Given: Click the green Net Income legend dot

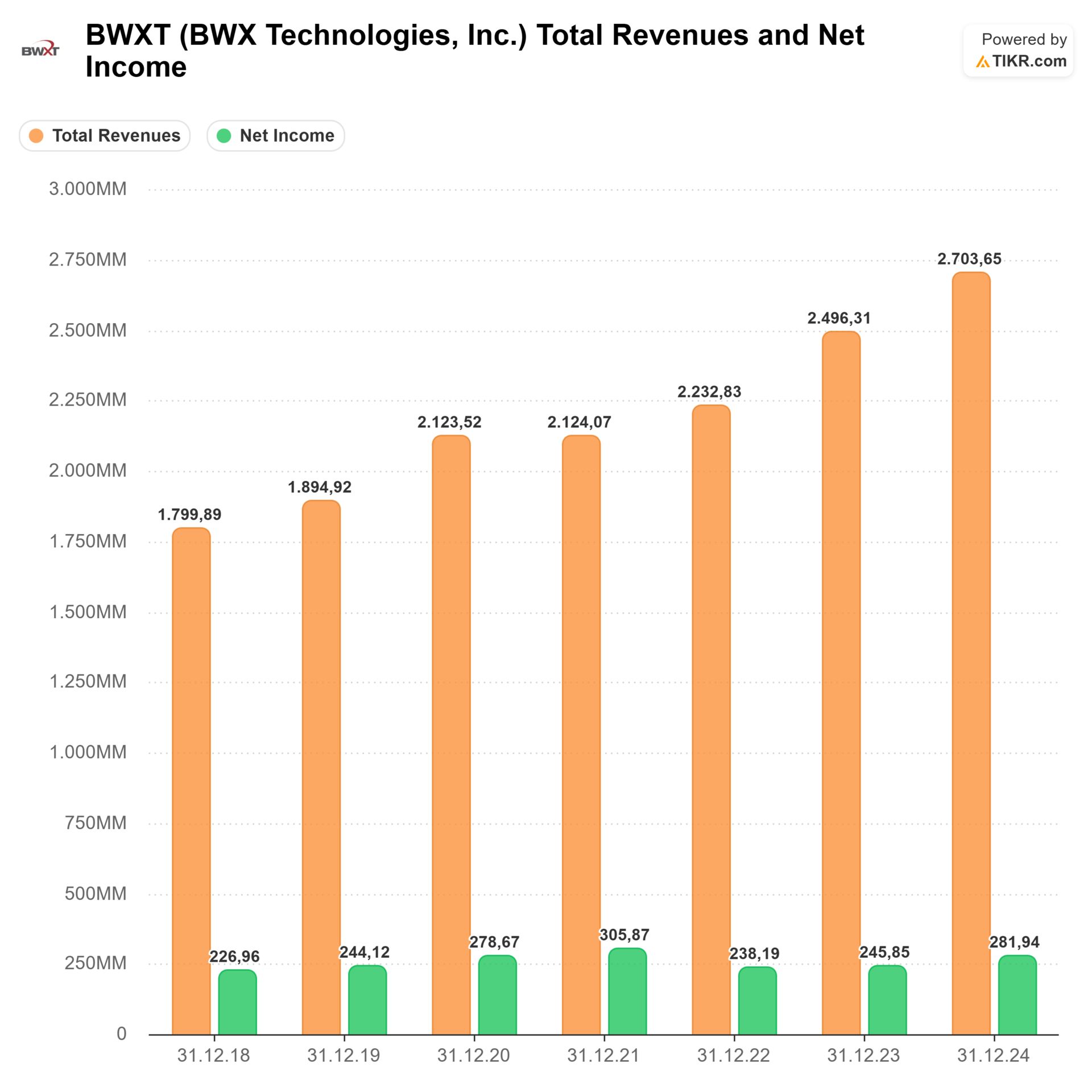Looking at the screenshot, I should [x=224, y=135].
